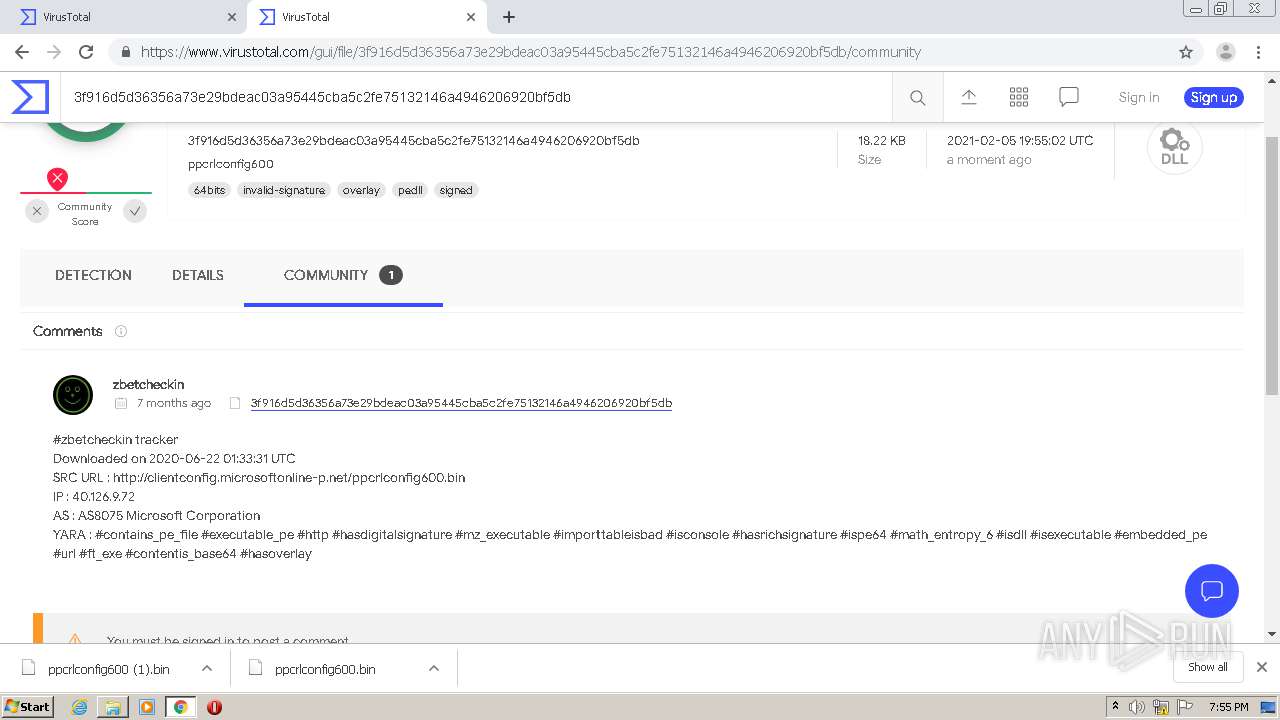The width and height of the screenshot is (1280, 720).
Task: Select the COMMUNITY tab
Action: click(x=343, y=275)
